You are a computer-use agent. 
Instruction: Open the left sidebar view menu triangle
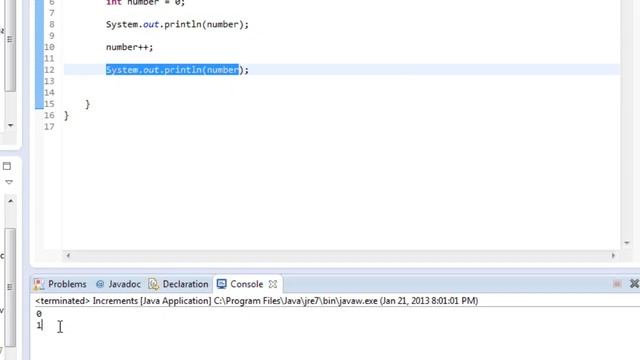tap(9, 182)
